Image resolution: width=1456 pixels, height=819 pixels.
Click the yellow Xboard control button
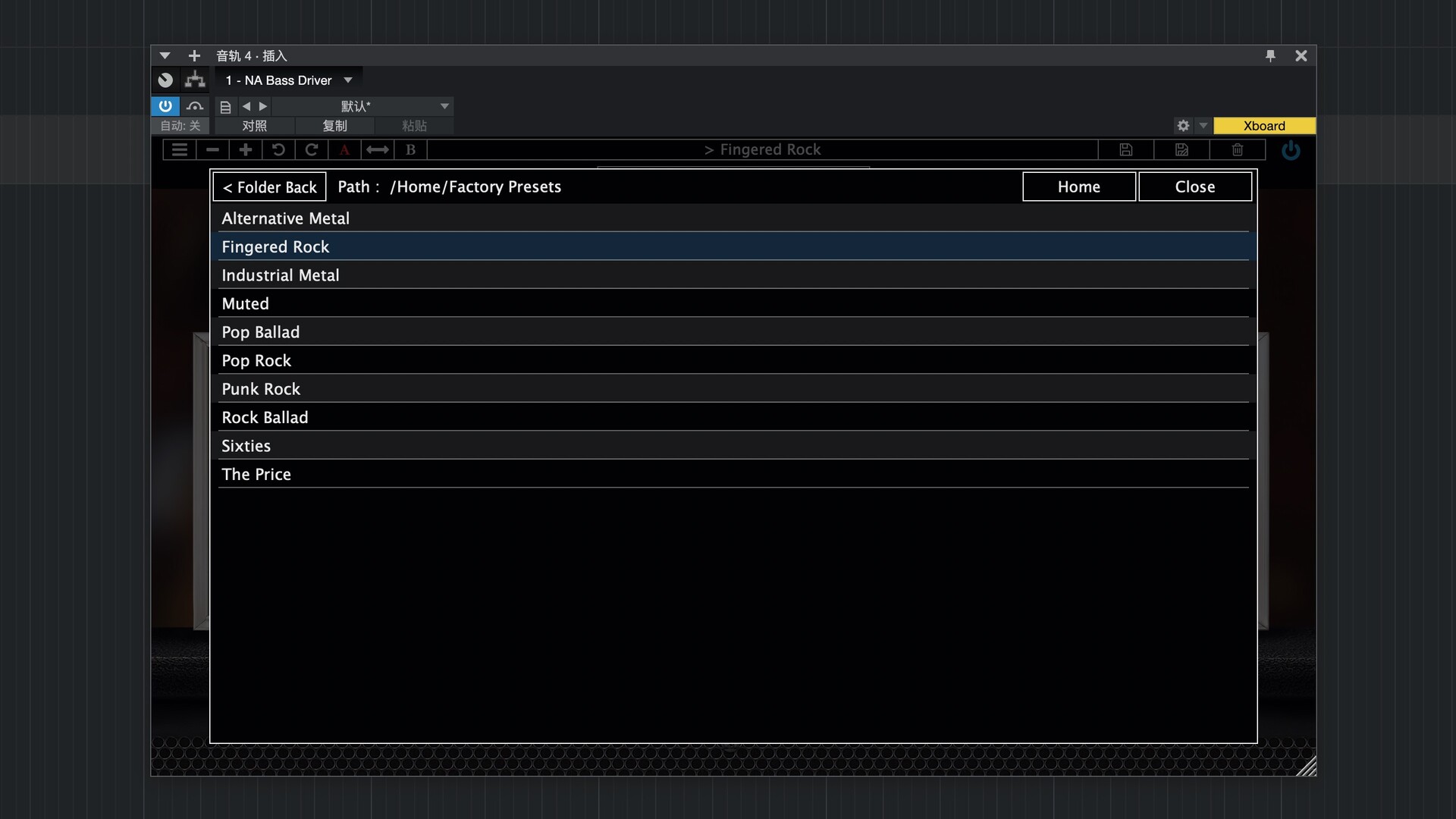click(x=1264, y=126)
